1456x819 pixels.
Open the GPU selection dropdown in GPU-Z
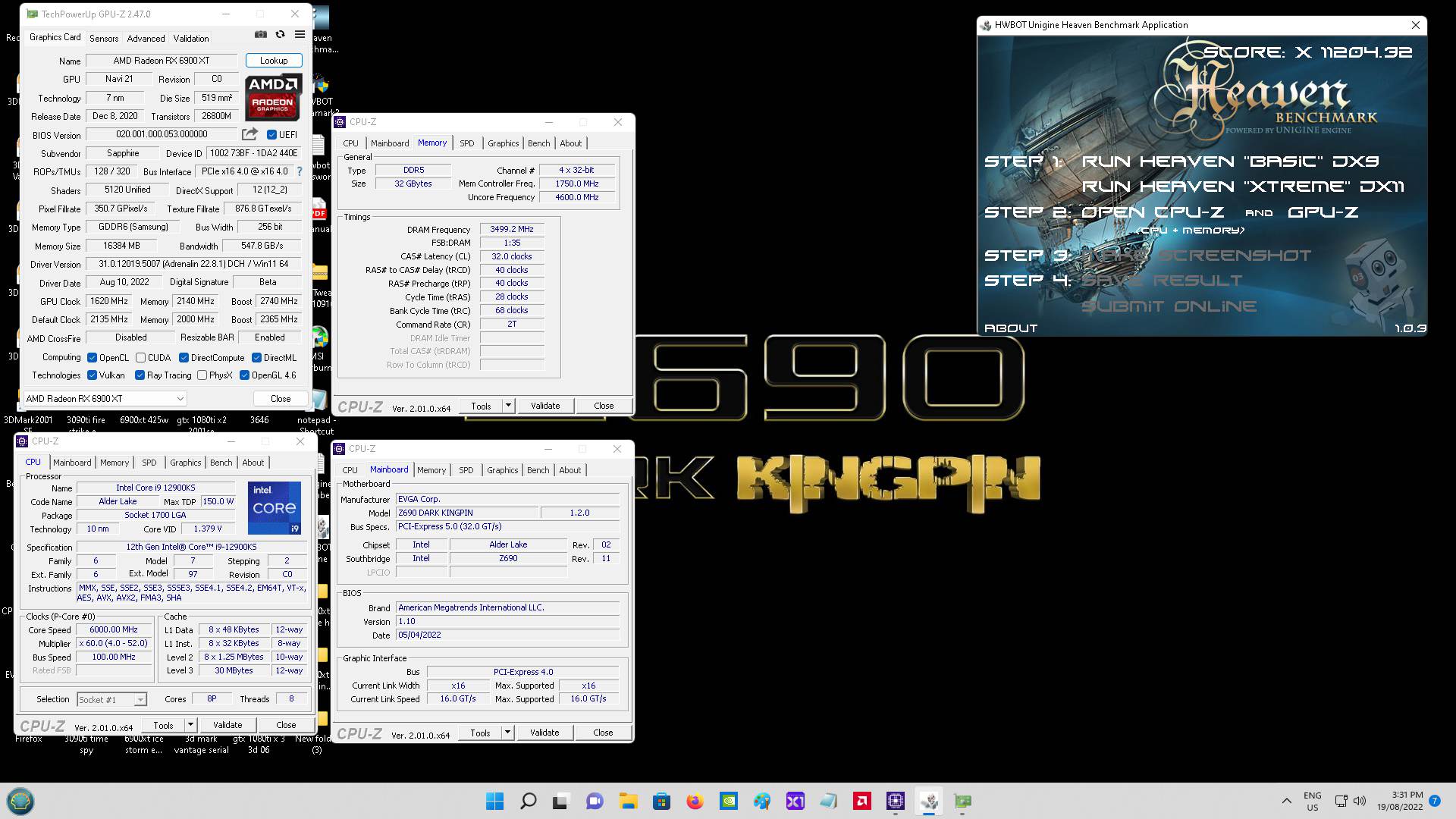point(105,399)
